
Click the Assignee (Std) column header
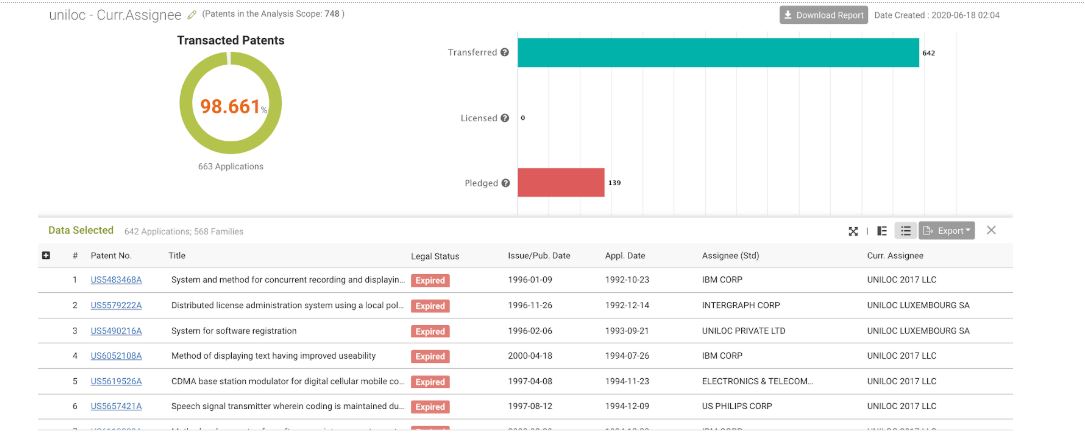click(x=731, y=256)
